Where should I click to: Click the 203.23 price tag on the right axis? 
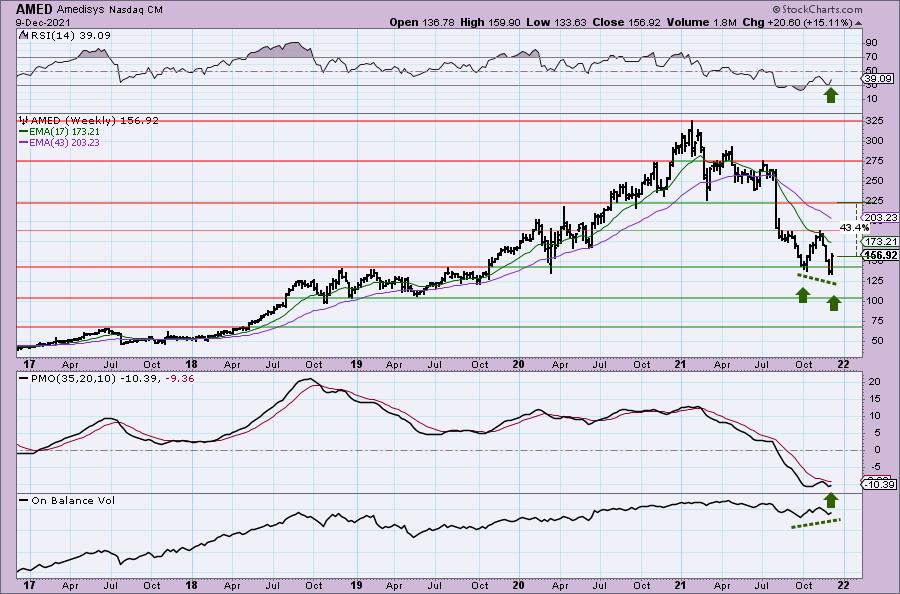[880, 218]
